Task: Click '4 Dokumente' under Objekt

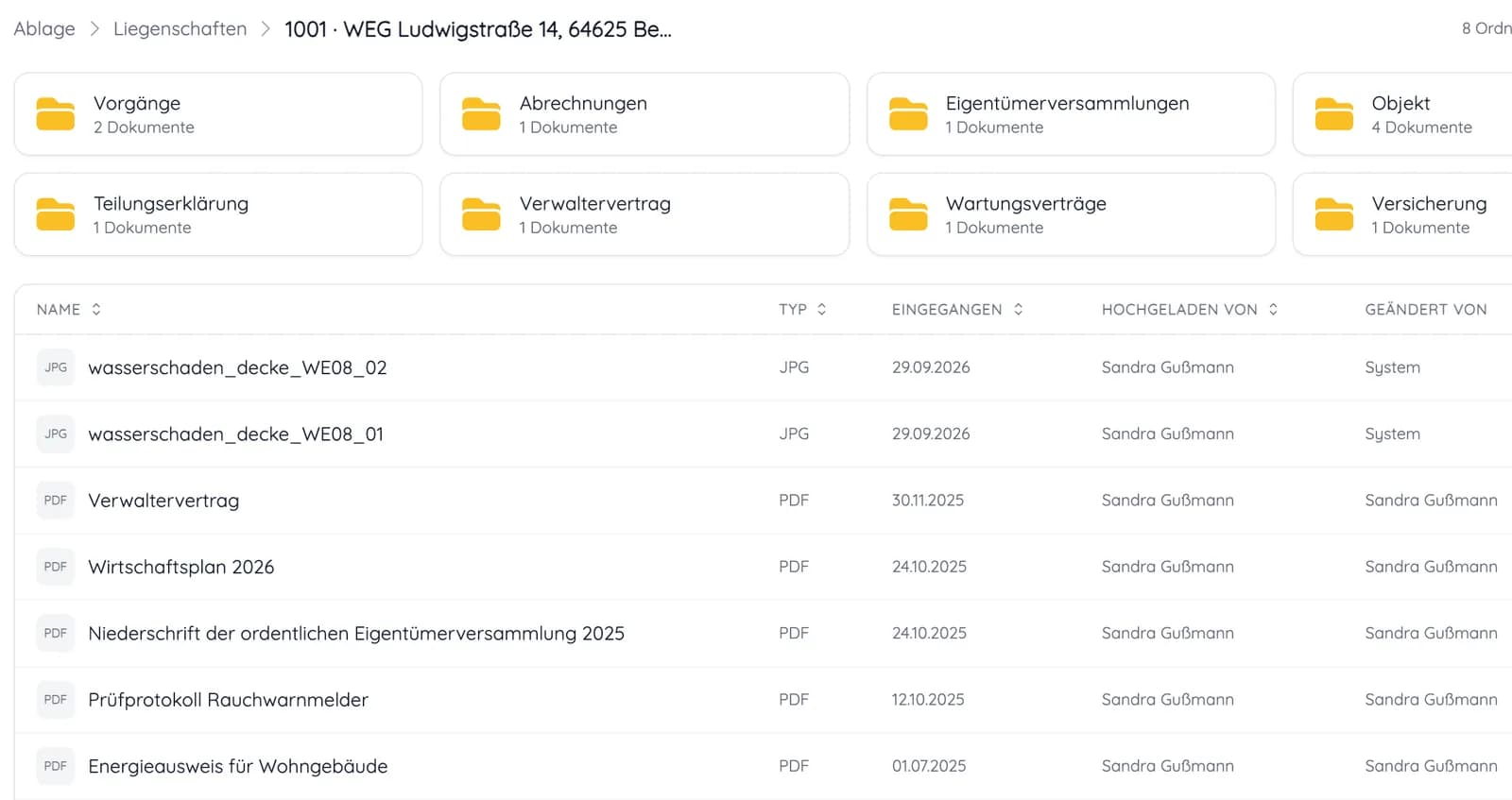Action: click(x=1421, y=128)
